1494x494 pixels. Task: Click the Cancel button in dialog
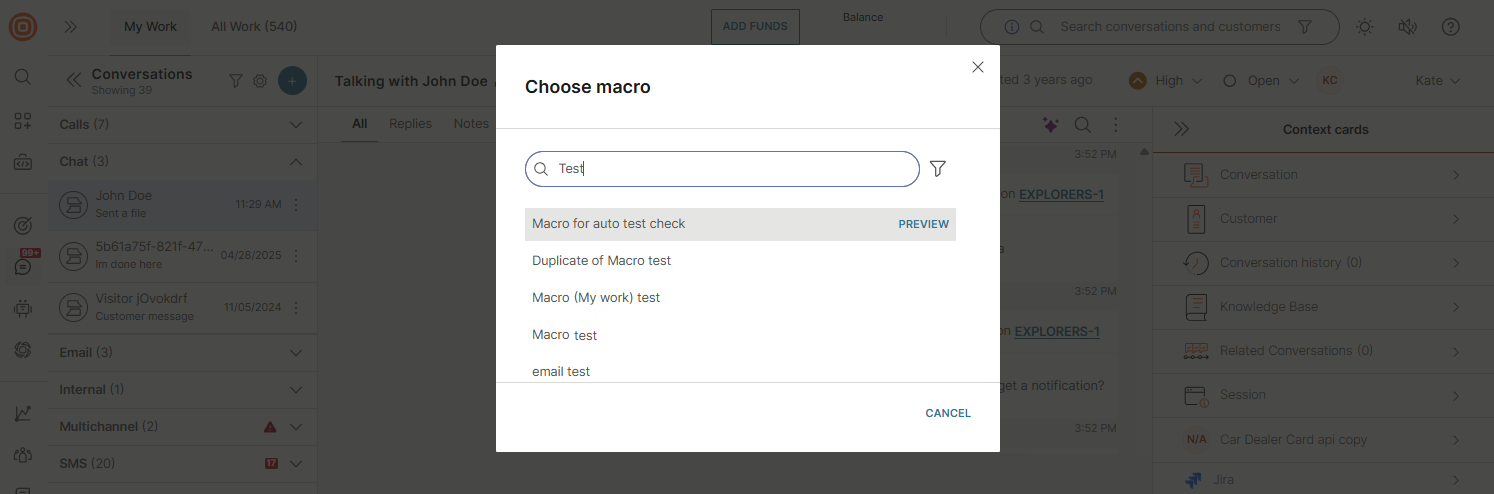tap(948, 413)
